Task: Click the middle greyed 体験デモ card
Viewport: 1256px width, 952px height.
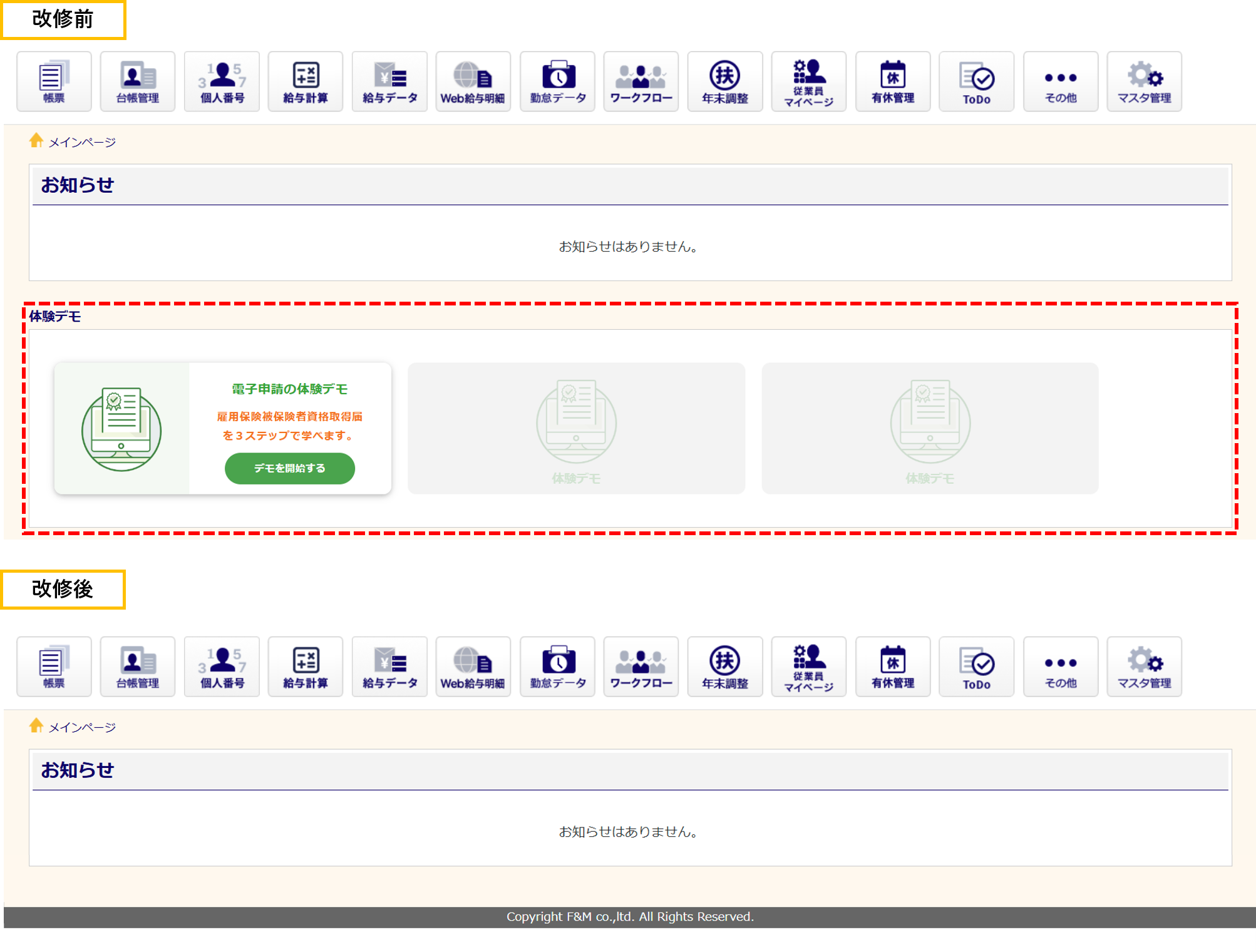Action: point(576,428)
